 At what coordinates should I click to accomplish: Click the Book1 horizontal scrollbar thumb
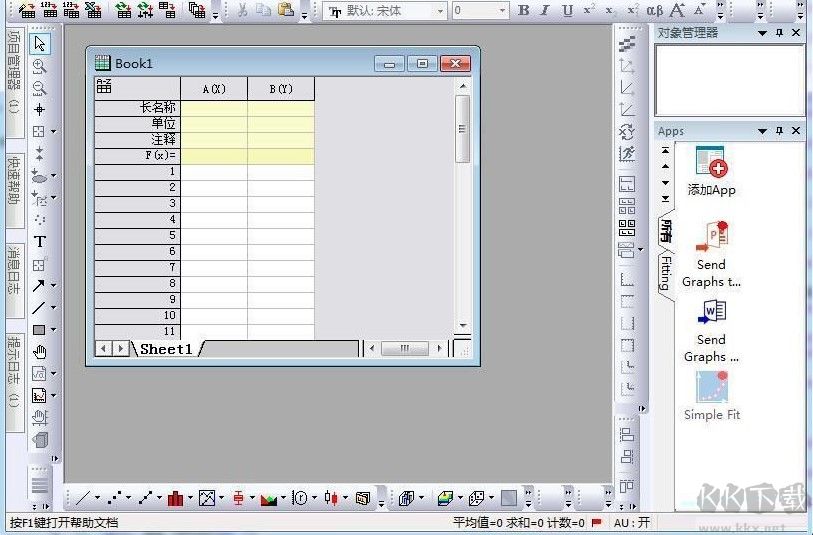point(405,348)
